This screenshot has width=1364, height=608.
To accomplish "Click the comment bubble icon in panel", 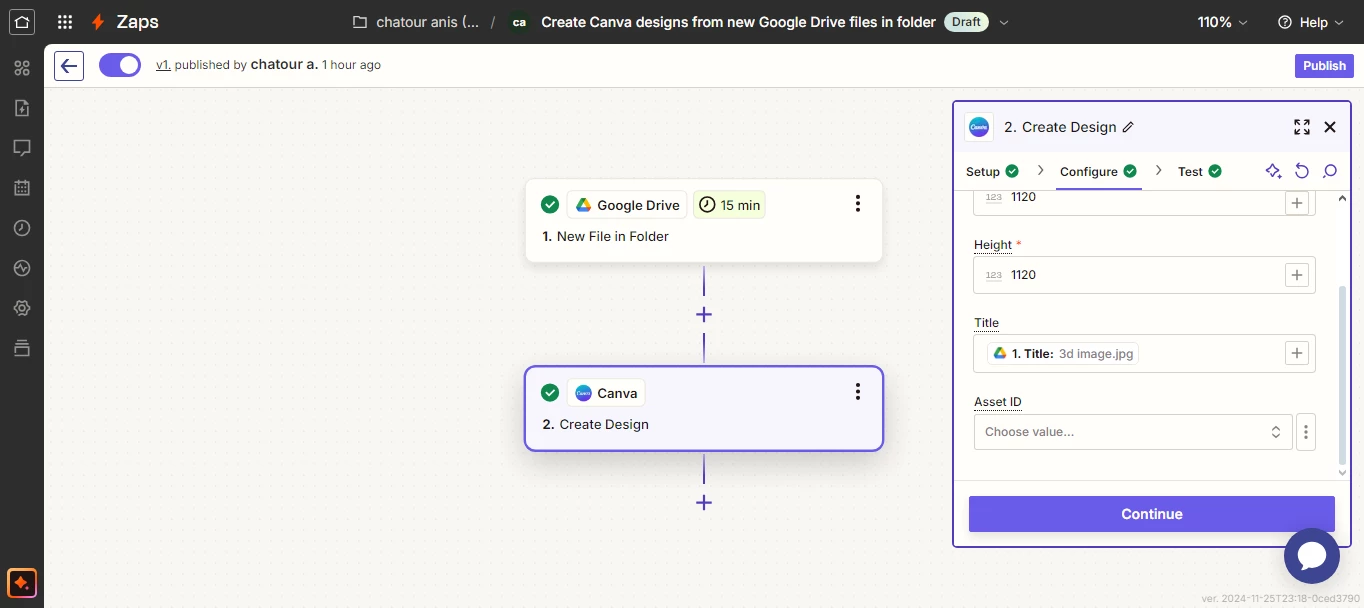I will [1330, 171].
